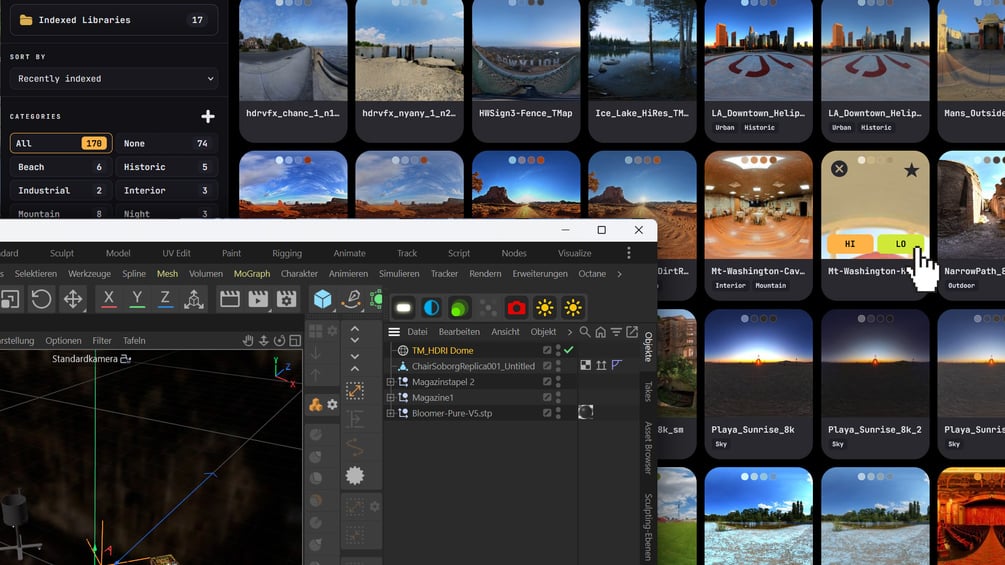Filter by the Beach category
1005x565 pixels.
pos(61,167)
